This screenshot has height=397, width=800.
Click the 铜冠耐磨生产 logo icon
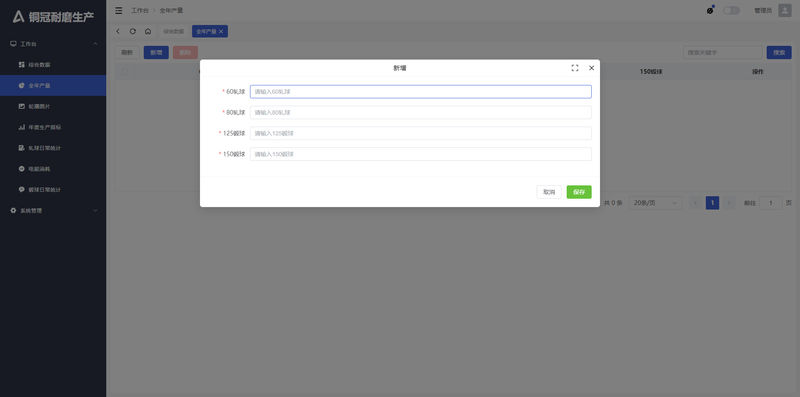18,17
